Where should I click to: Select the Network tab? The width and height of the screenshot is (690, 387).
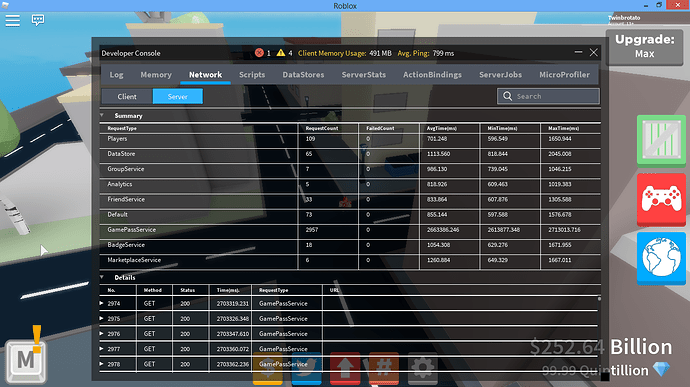click(206, 75)
